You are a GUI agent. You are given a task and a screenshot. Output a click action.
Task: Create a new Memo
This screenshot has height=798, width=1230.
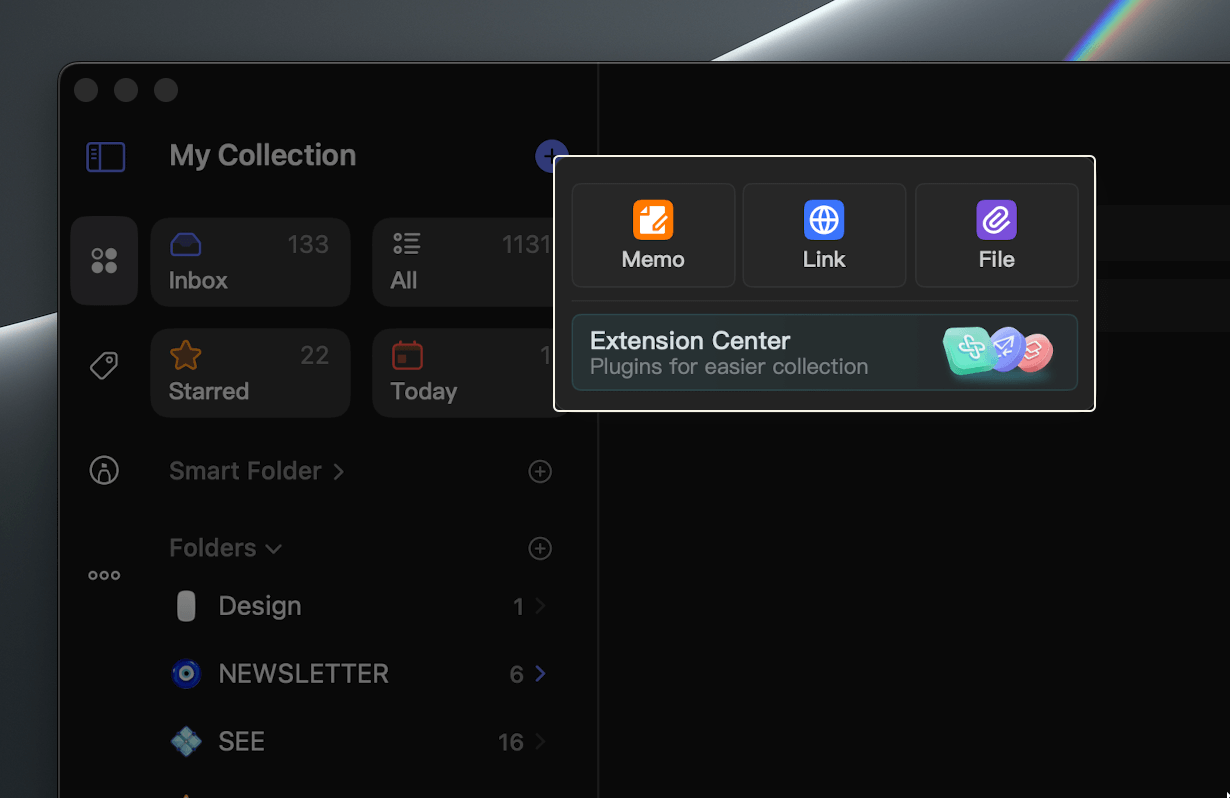point(653,235)
